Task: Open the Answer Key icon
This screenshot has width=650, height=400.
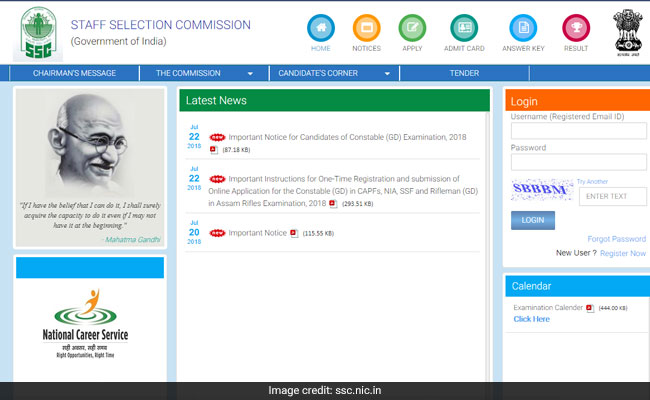Action: pyautogui.click(x=523, y=28)
